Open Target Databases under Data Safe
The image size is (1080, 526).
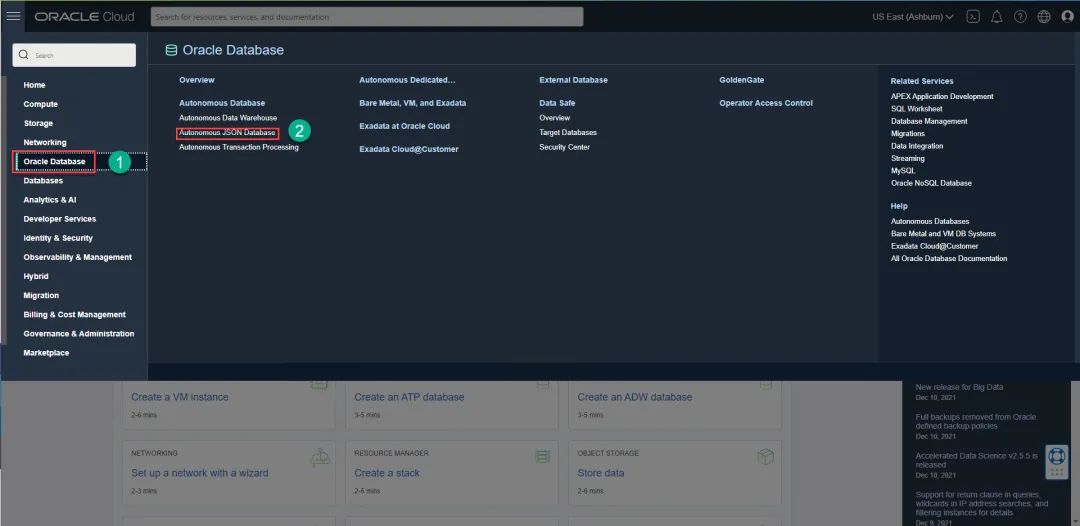568,132
